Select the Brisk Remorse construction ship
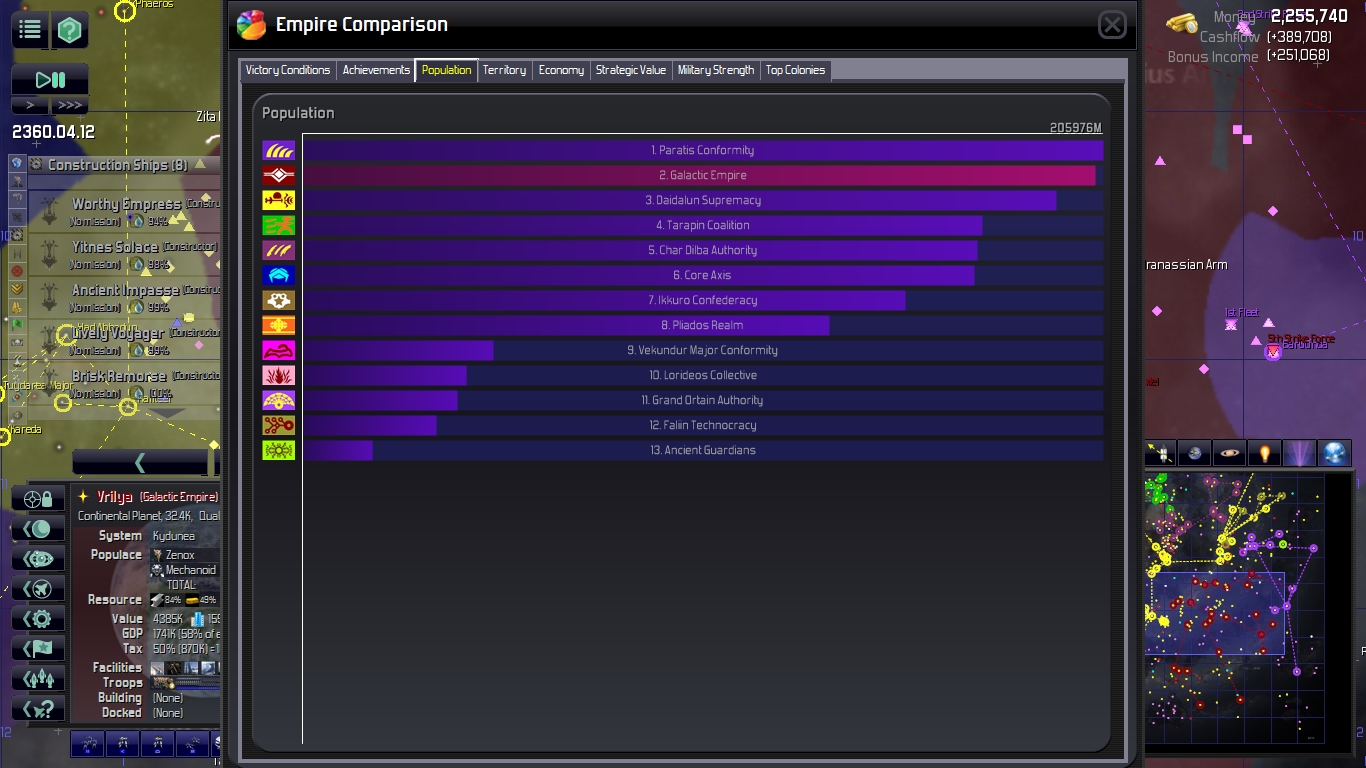The height and width of the screenshot is (768, 1366). point(124,383)
